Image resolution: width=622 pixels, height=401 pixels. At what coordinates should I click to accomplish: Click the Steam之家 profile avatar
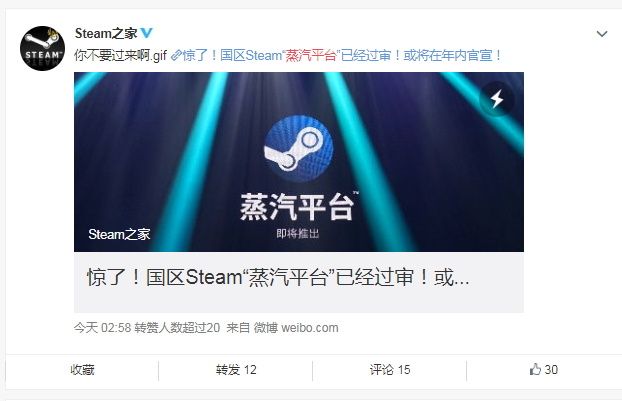click(x=42, y=49)
